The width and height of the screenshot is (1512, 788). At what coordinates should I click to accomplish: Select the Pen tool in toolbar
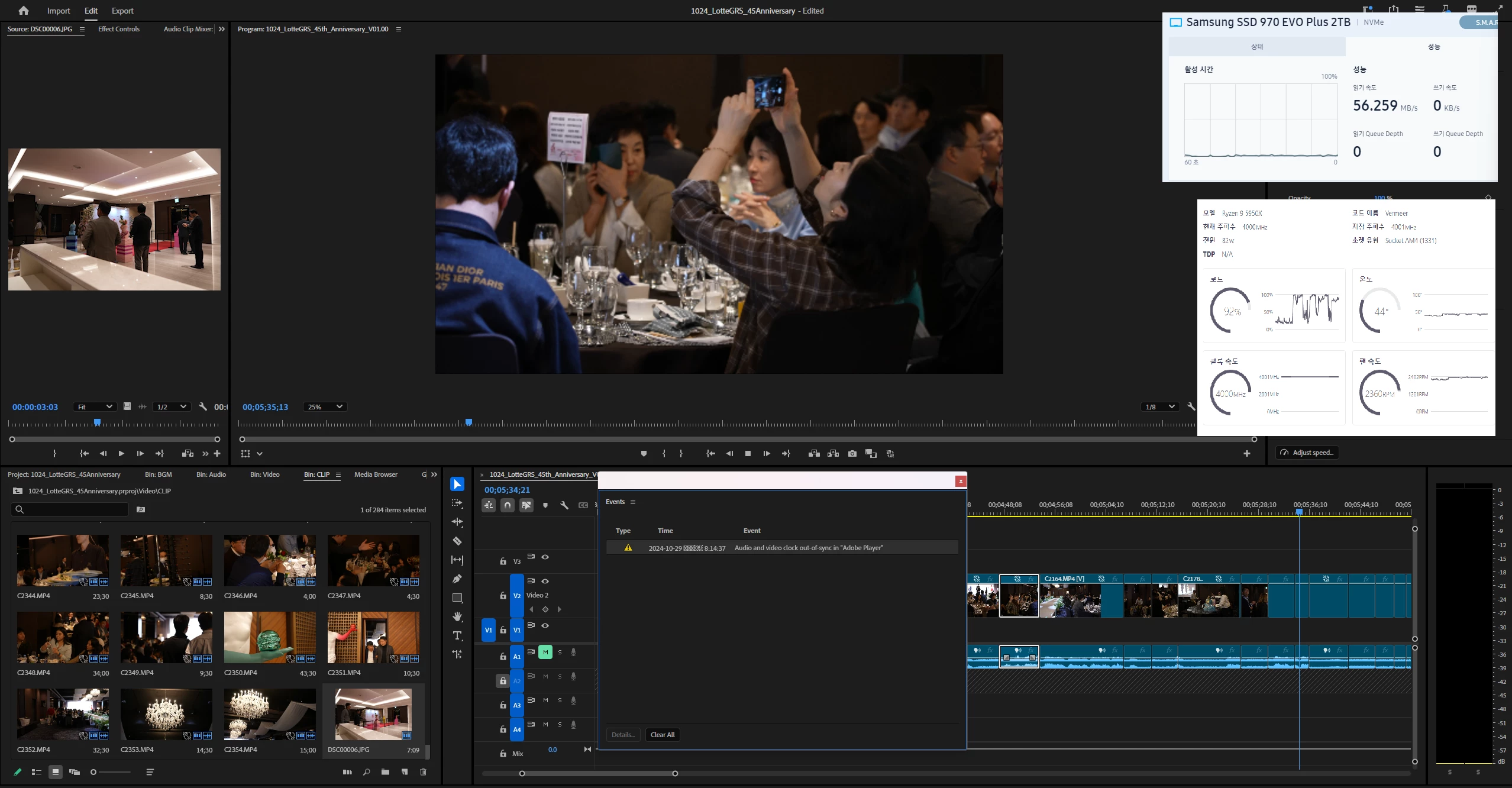pos(457,579)
